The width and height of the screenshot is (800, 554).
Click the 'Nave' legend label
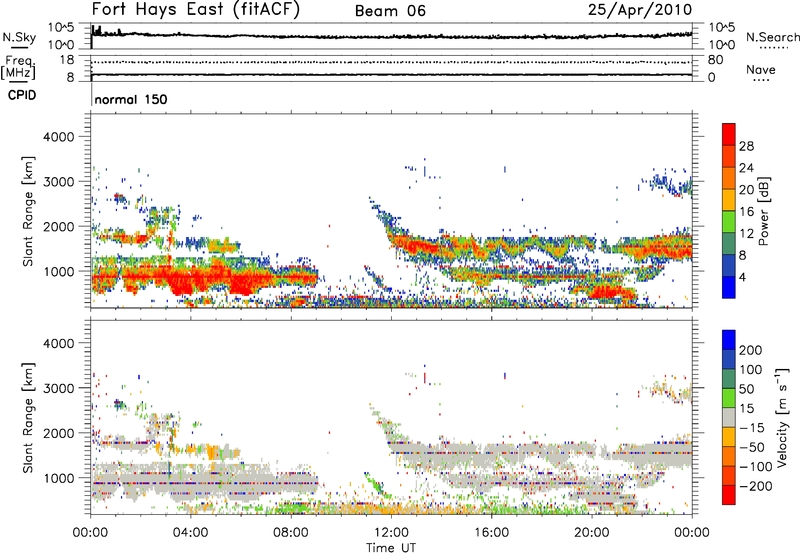pos(761,69)
